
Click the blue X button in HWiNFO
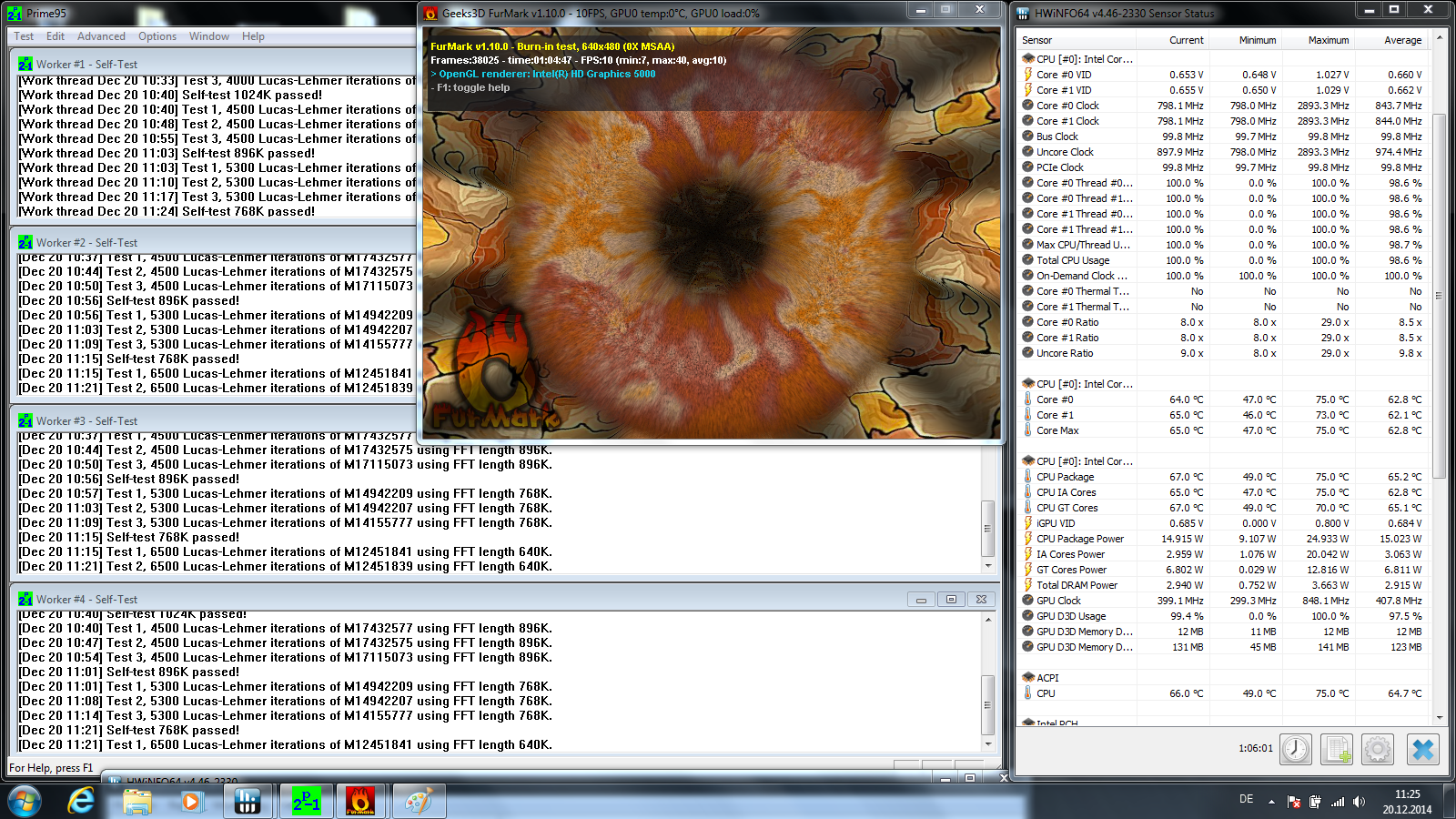point(1423,749)
